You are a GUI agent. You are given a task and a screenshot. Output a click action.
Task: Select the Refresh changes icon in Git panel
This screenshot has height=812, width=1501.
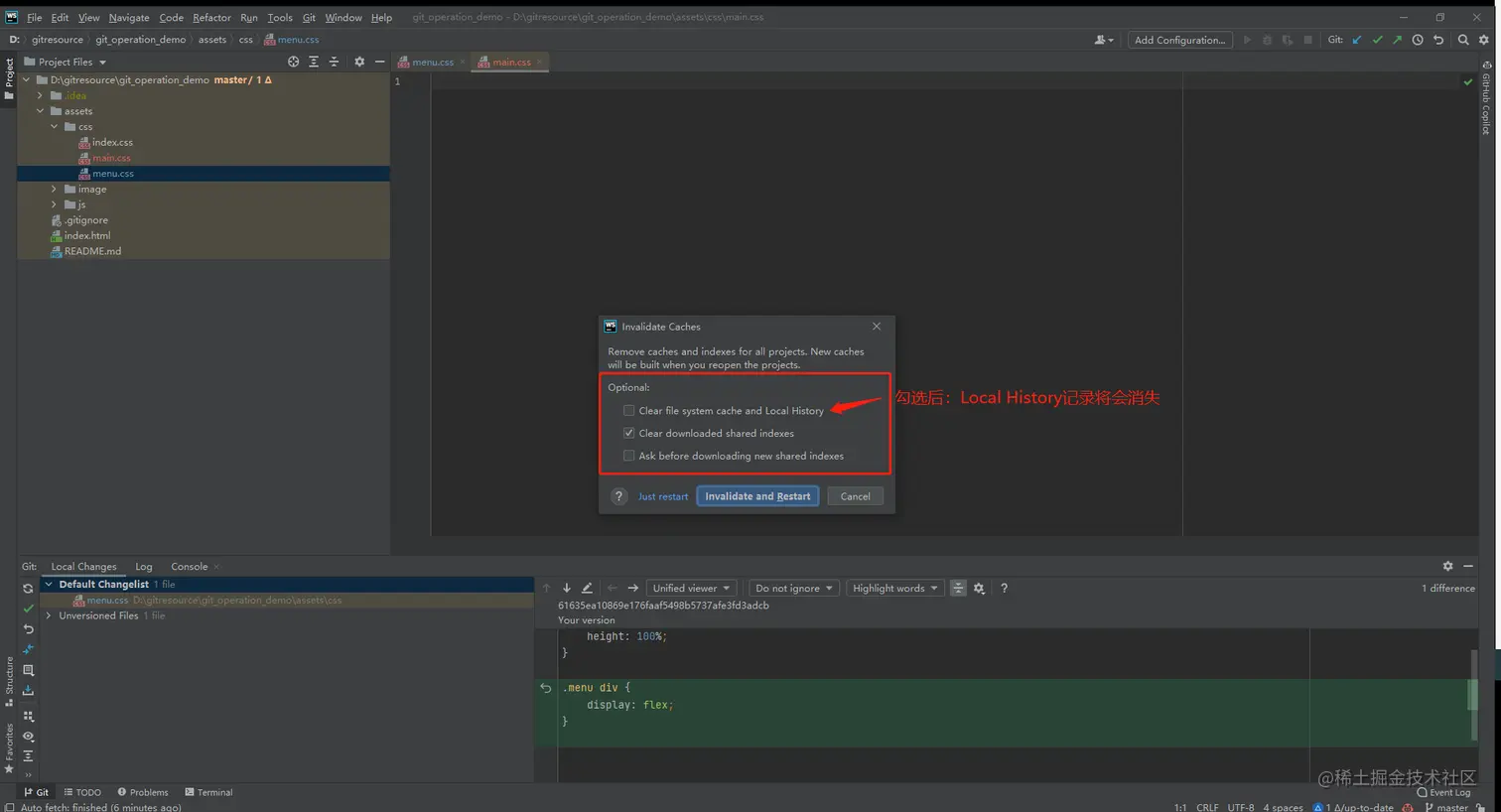(28, 588)
